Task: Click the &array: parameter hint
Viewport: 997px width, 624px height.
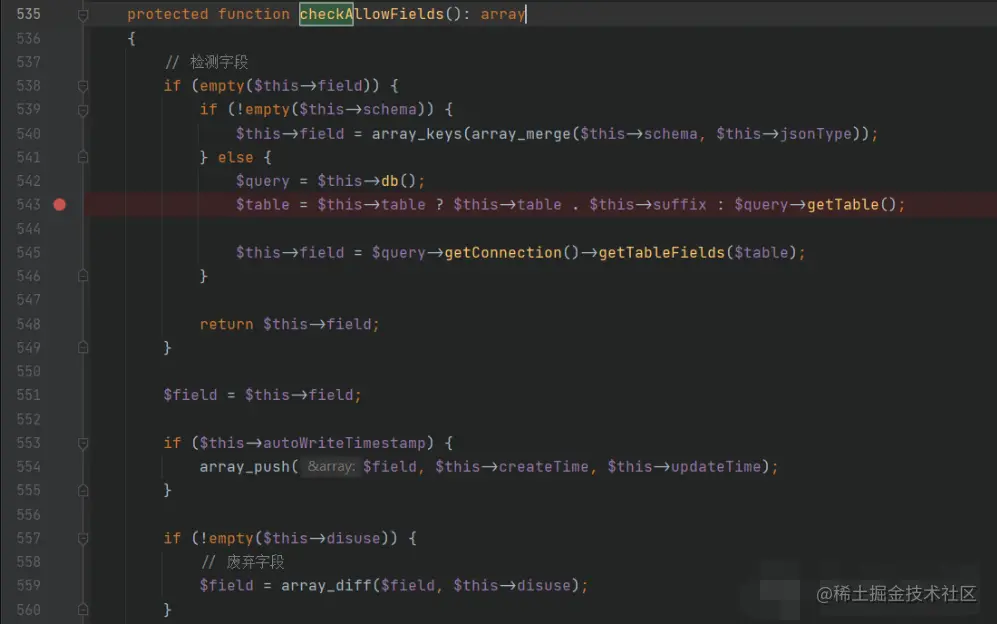Action: point(331,467)
